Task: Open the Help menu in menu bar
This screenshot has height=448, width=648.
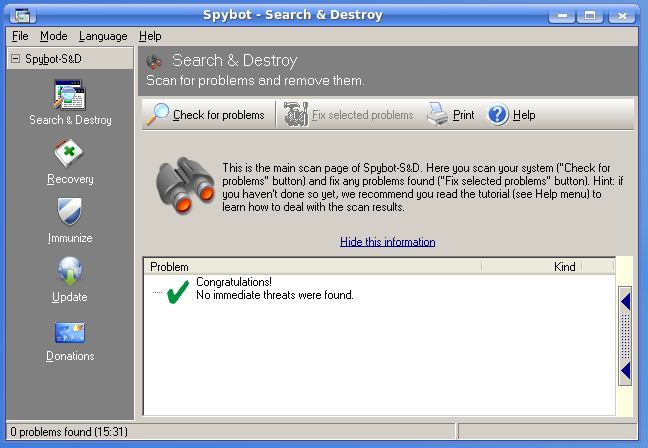Action: (150, 36)
